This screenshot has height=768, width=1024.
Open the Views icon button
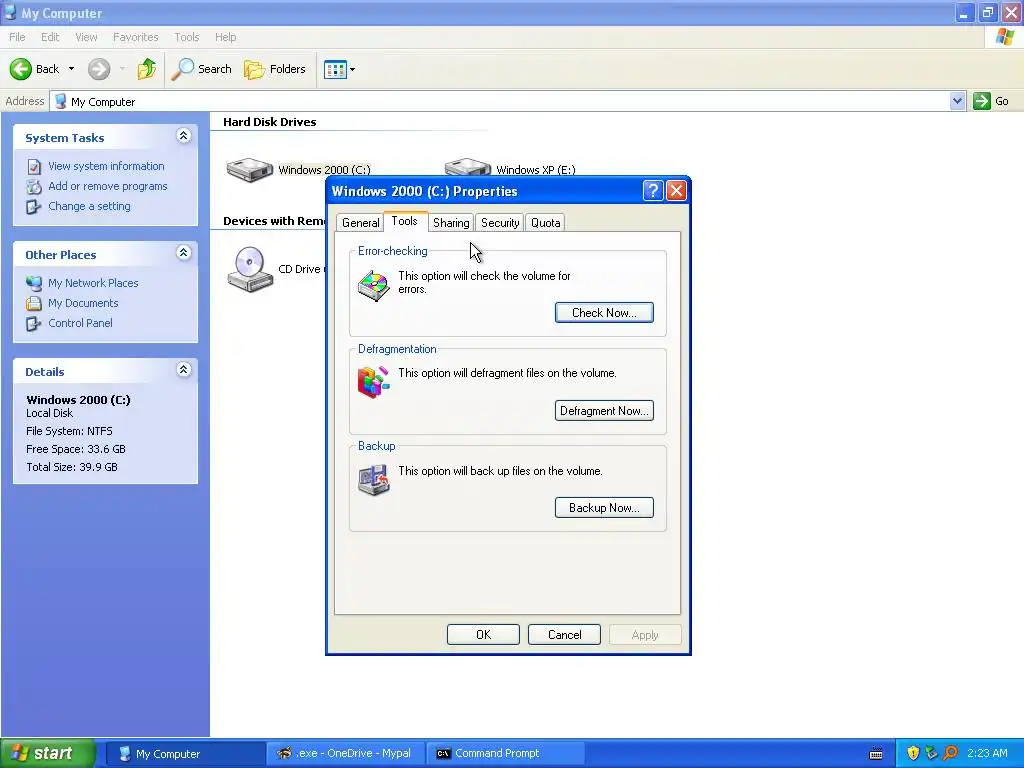pyautogui.click(x=335, y=69)
